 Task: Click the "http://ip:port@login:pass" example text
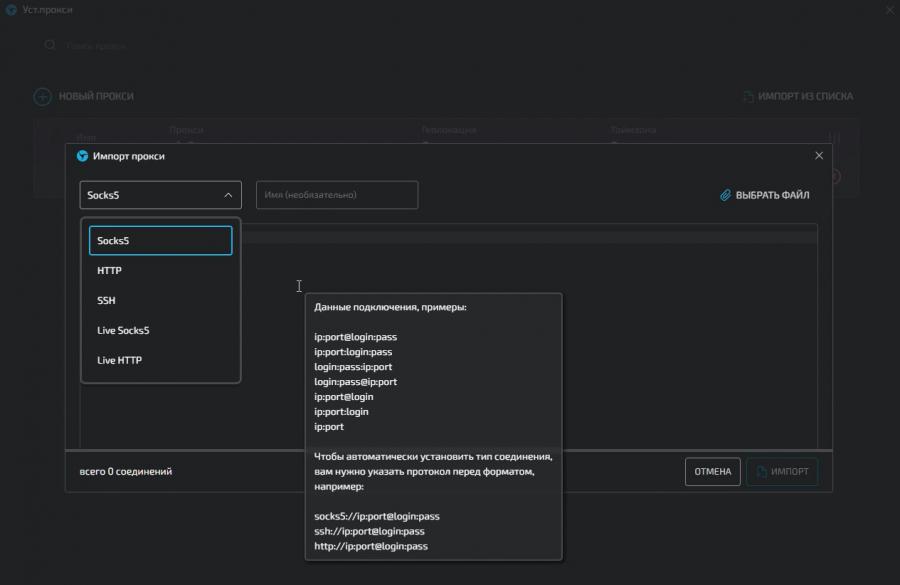pyautogui.click(x=371, y=546)
